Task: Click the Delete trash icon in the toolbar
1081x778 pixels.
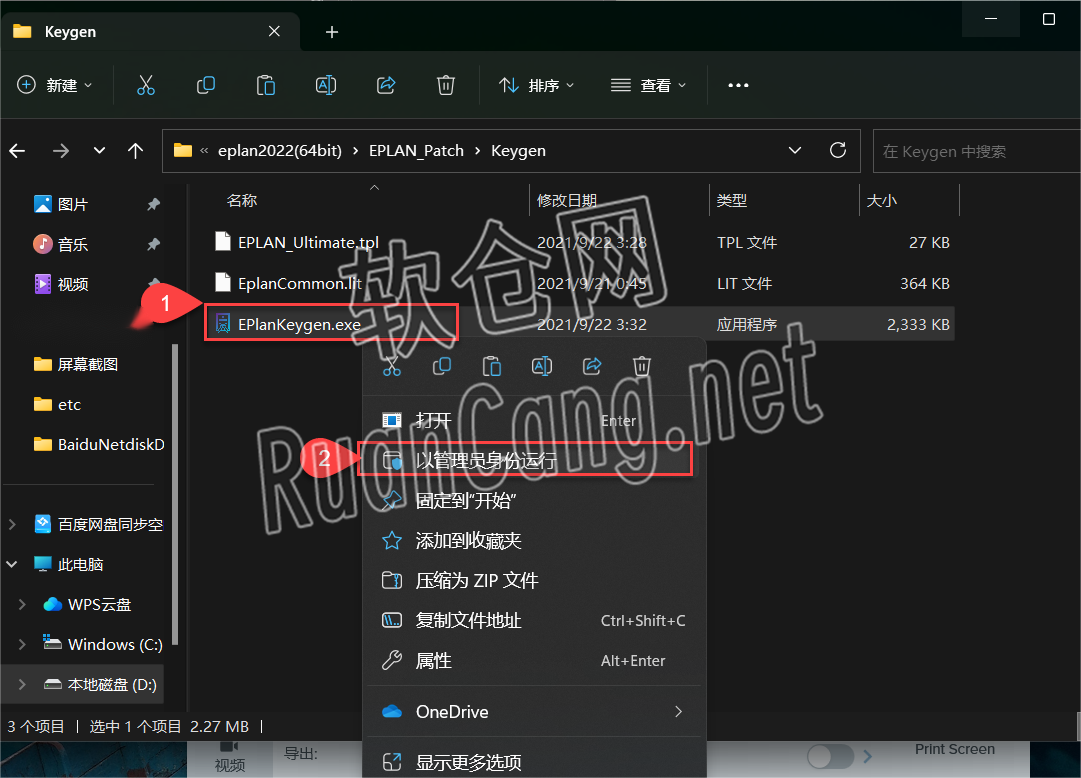Action: [x=445, y=85]
